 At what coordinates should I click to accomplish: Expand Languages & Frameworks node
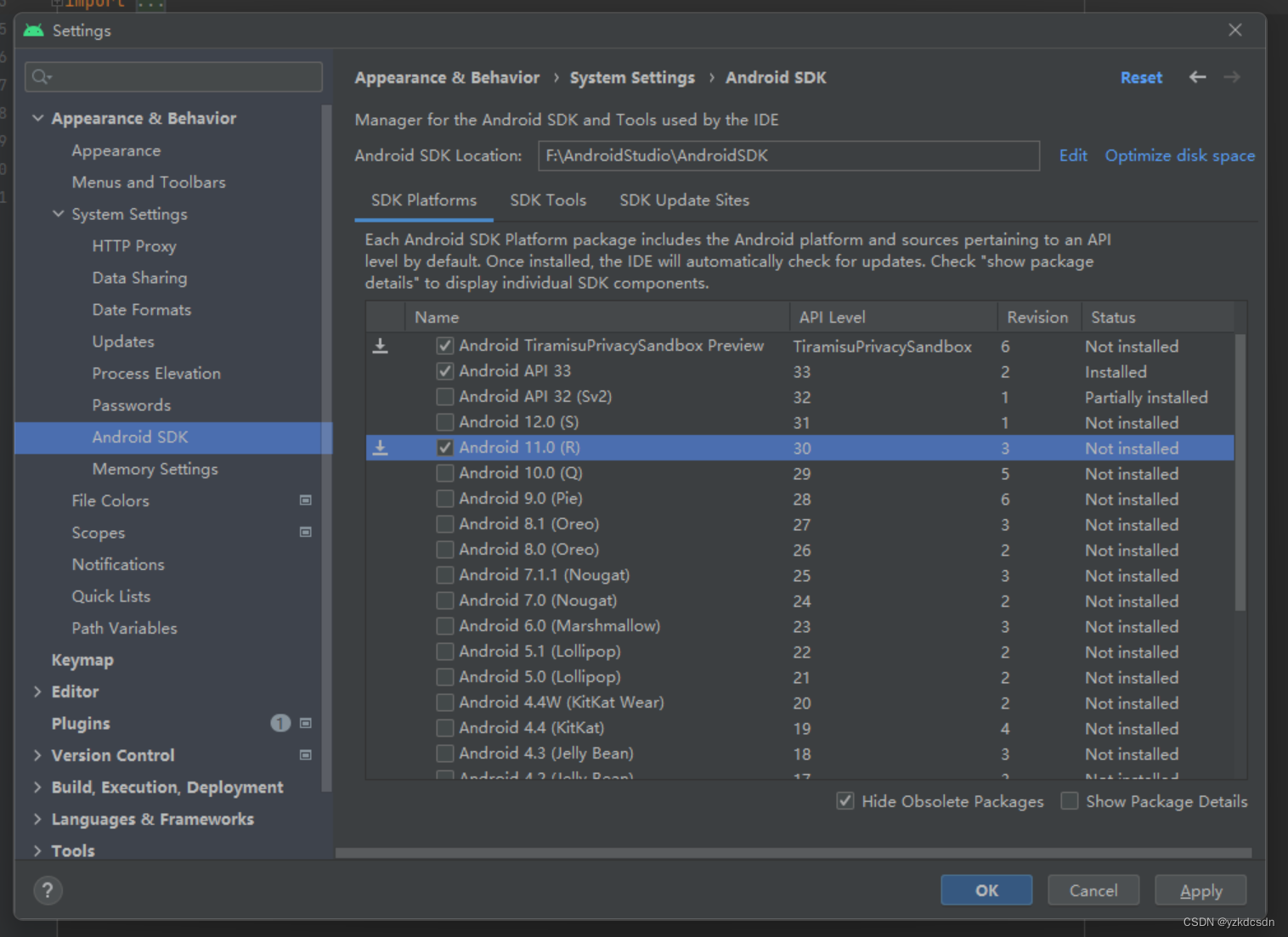pyautogui.click(x=37, y=819)
